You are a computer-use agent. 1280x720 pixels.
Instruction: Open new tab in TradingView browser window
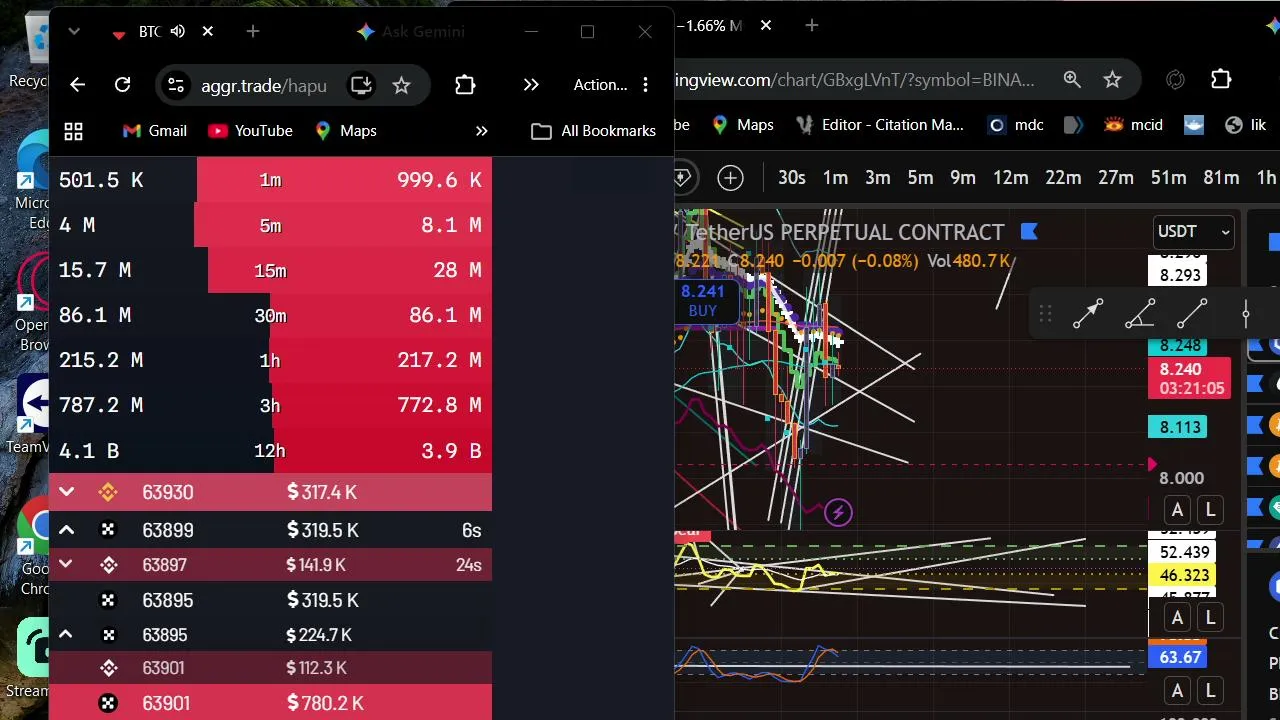(x=811, y=25)
